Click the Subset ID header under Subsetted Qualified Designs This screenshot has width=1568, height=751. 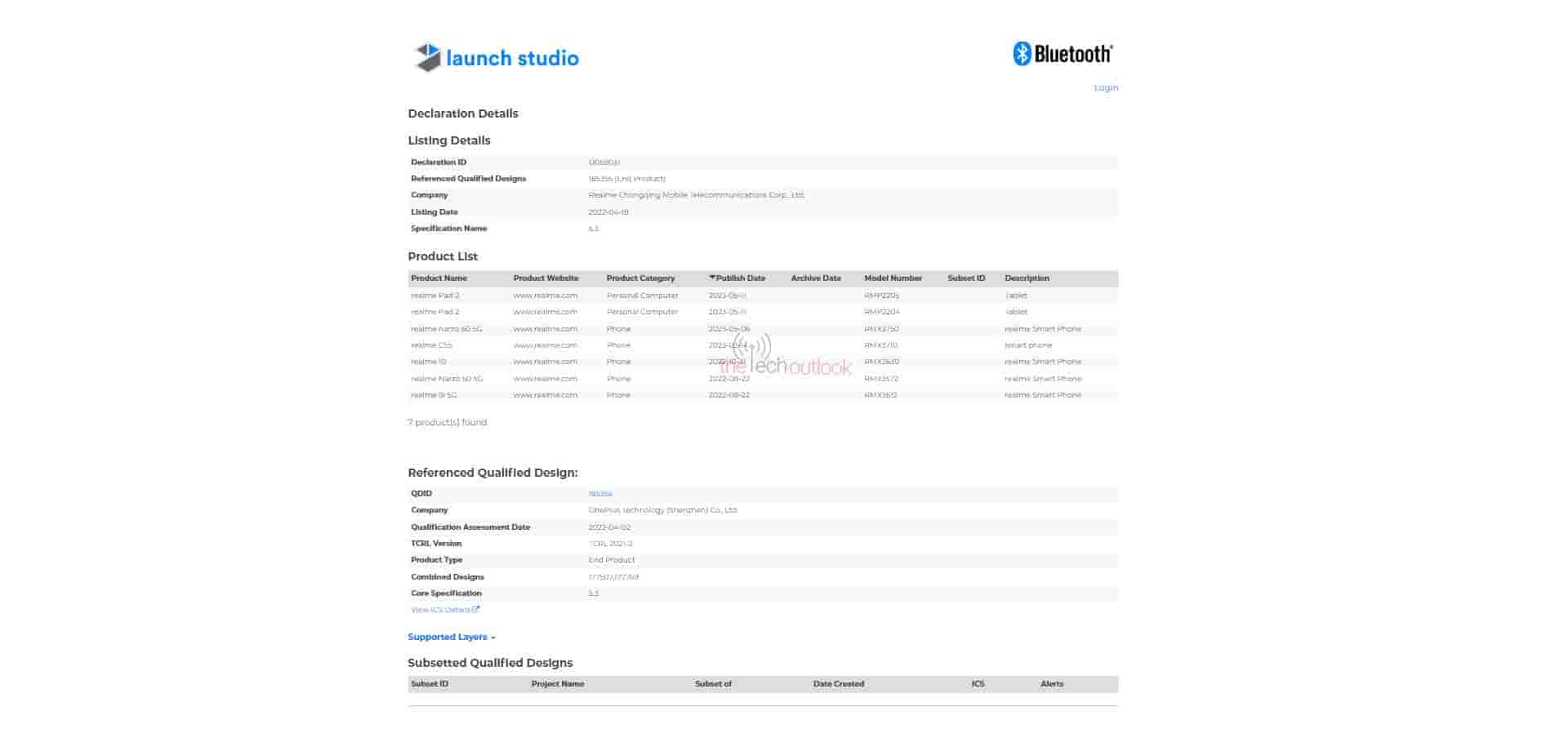coord(429,683)
